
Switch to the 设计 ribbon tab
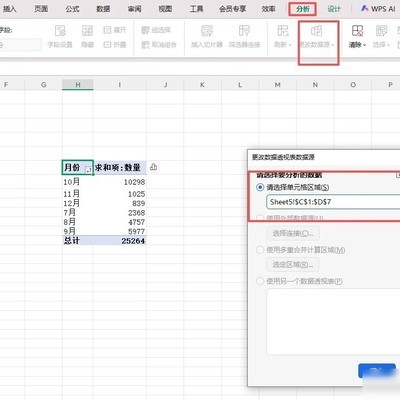tap(334, 9)
